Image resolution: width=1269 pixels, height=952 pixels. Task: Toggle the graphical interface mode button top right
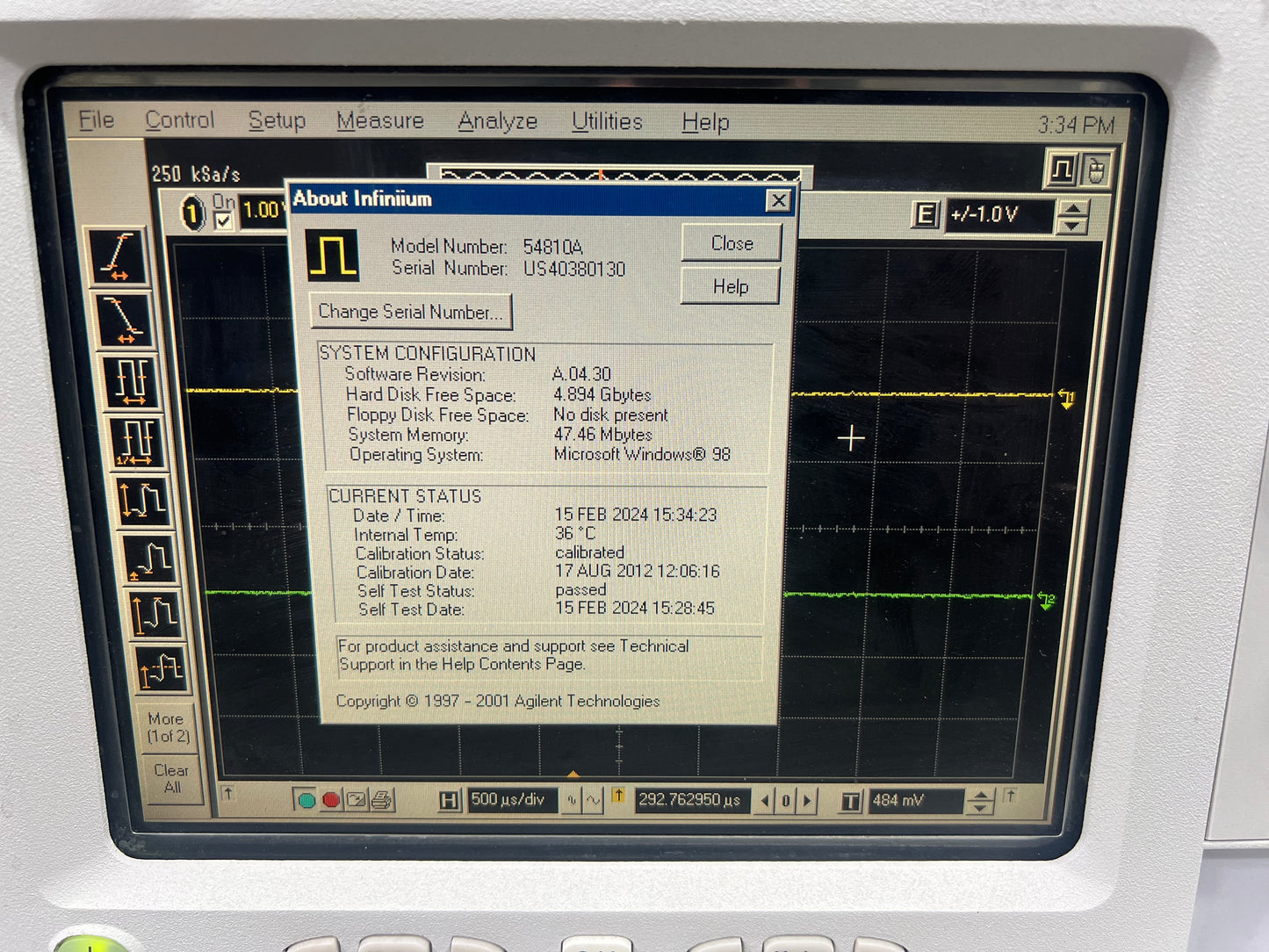[x=1061, y=169]
